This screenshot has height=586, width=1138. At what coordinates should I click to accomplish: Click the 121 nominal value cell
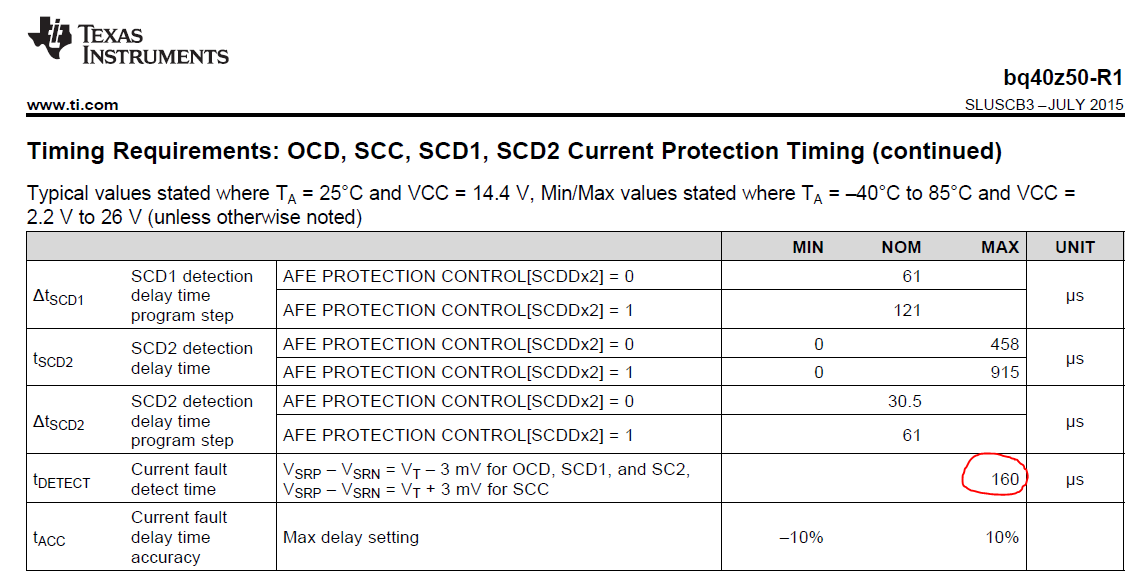point(907,310)
